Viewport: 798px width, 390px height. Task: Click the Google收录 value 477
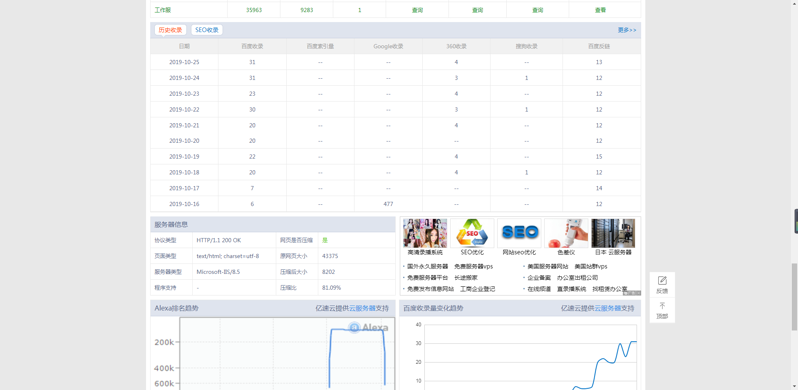(388, 204)
